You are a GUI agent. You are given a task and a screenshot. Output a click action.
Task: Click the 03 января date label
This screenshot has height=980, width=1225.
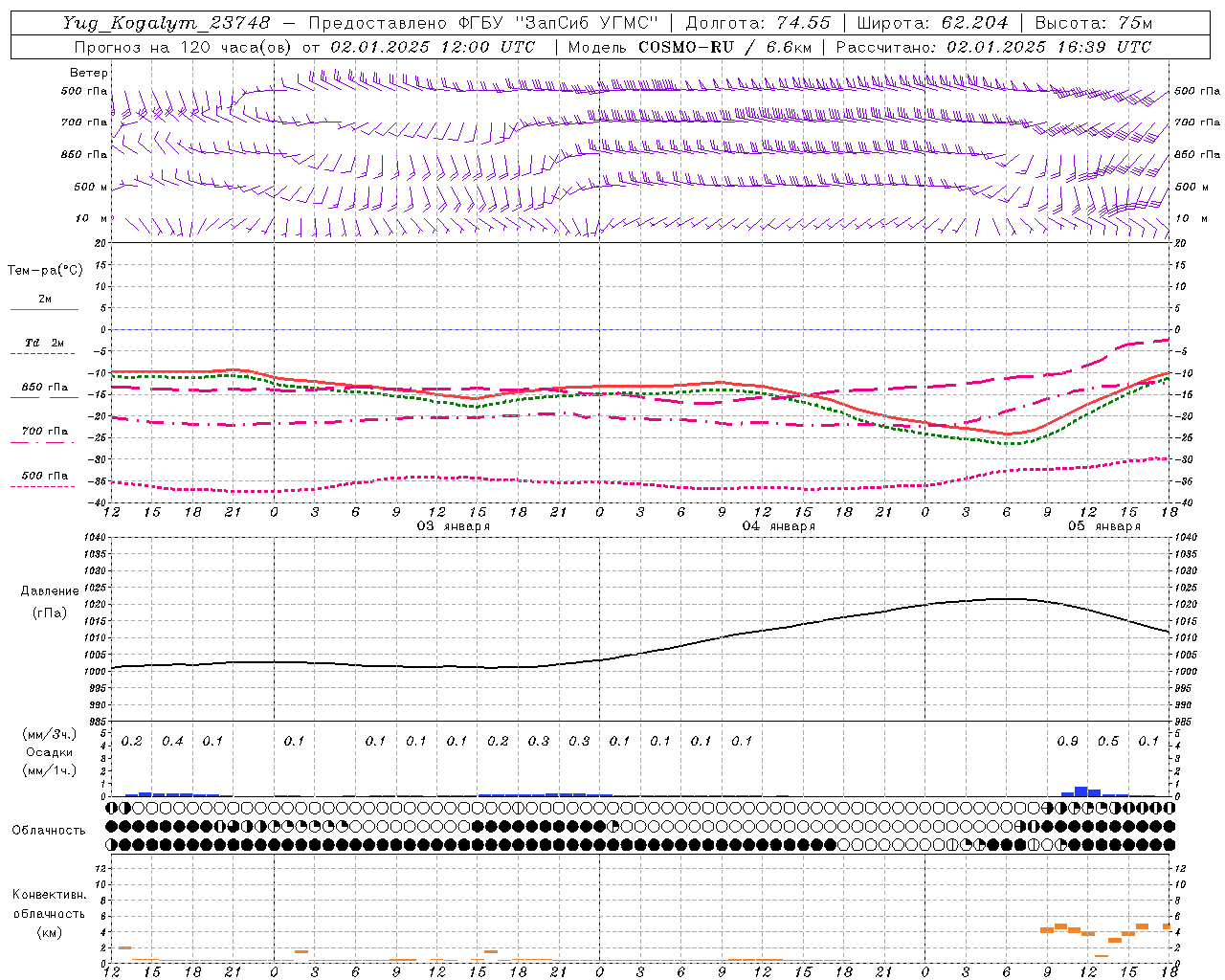coord(454,526)
